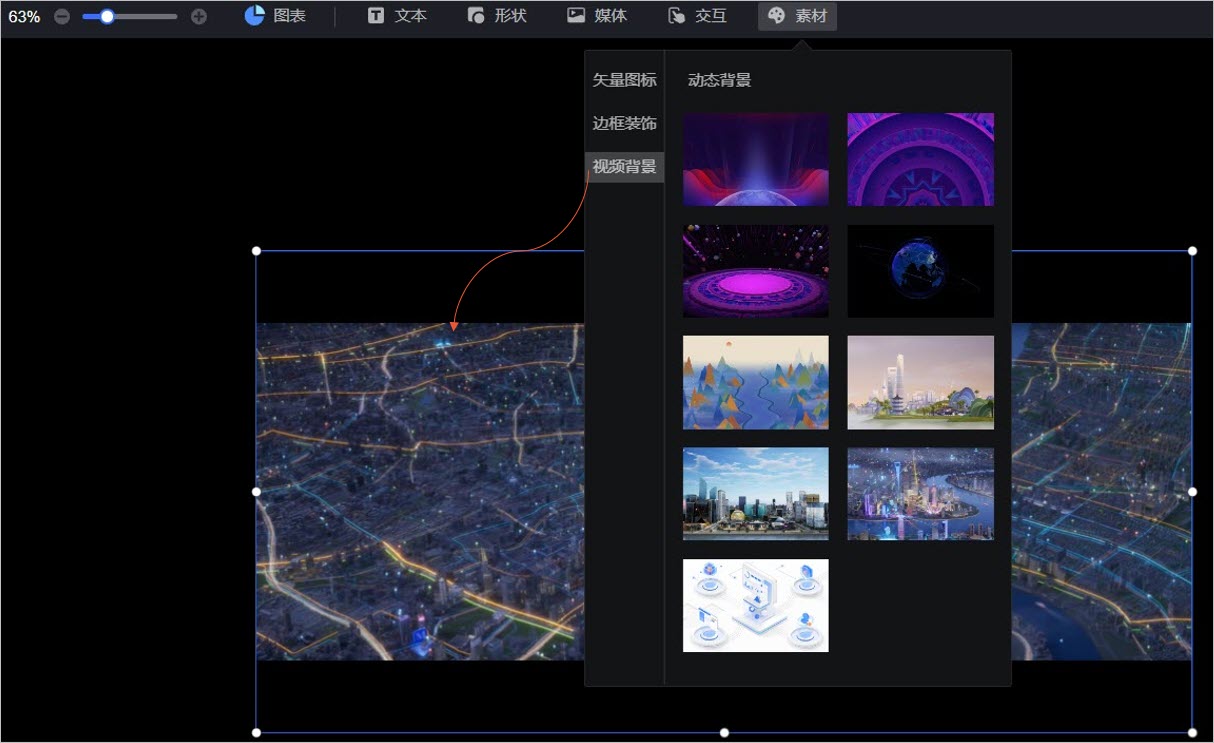Select the 矢量图标 tab
Image resolution: width=1214 pixels, height=743 pixels.
(624, 80)
